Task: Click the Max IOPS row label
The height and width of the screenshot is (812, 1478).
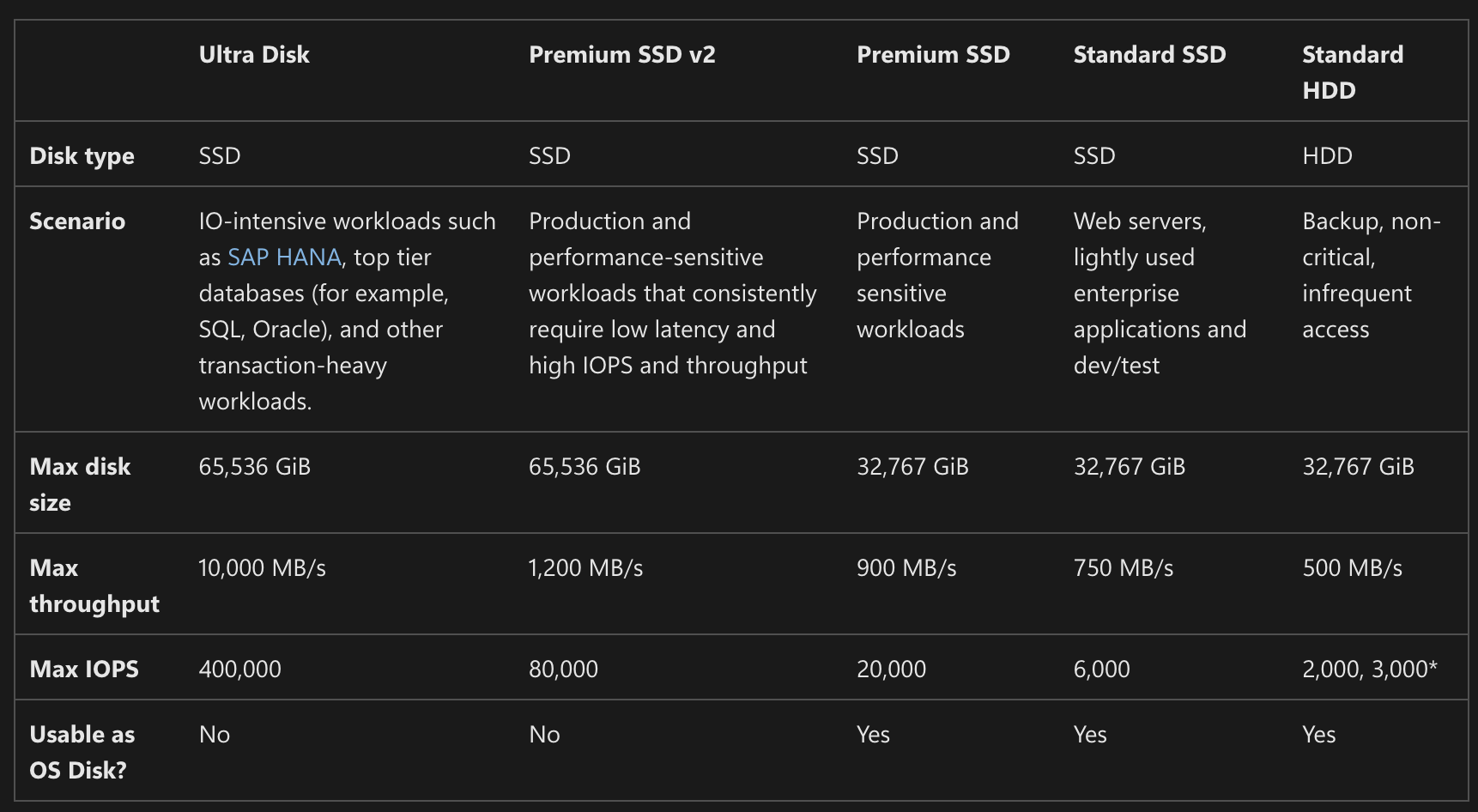Action: click(x=84, y=670)
